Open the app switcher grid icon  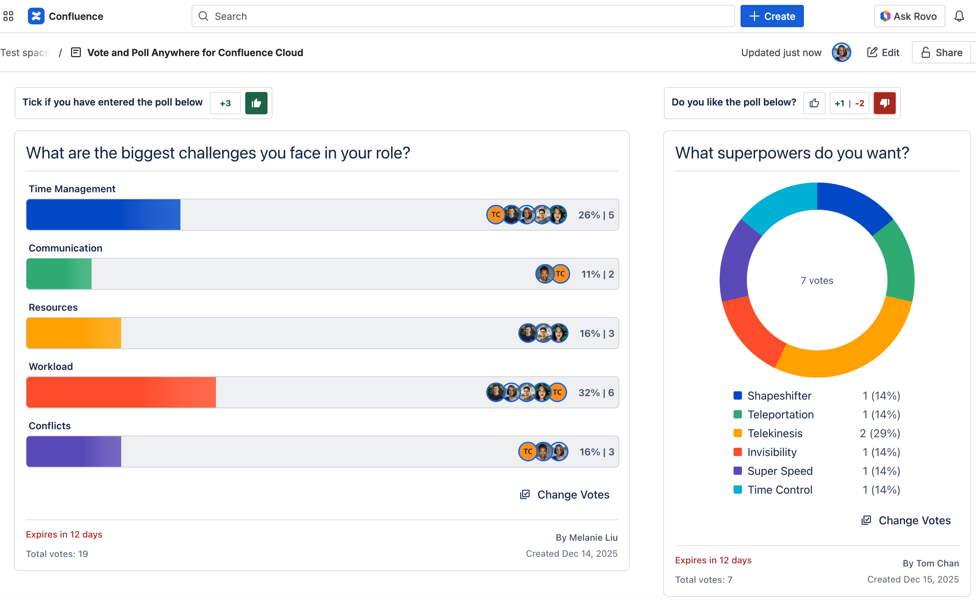click(9, 16)
